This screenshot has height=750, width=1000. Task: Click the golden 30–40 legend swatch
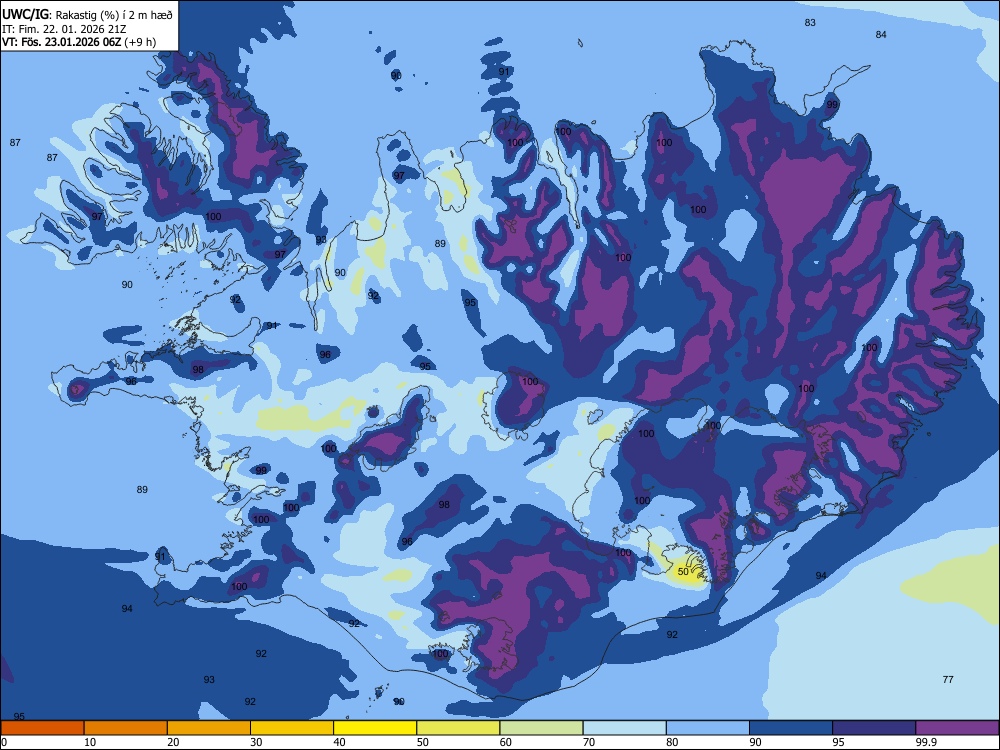click(292, 728)
